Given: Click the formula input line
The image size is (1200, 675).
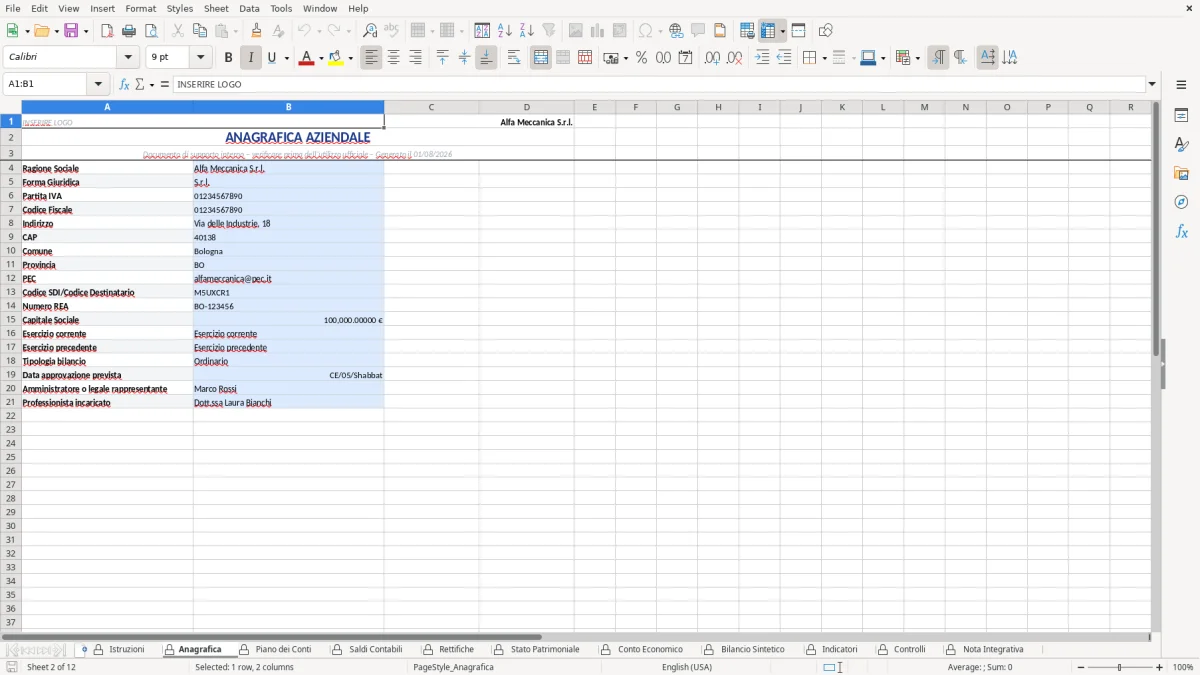Looking at the screenshot, I should pyautogui.click(x=658, y=84).
